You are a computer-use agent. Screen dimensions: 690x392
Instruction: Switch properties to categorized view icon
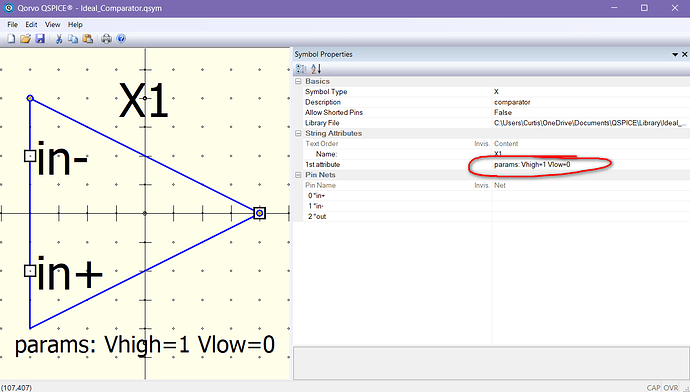pos(301,69)
